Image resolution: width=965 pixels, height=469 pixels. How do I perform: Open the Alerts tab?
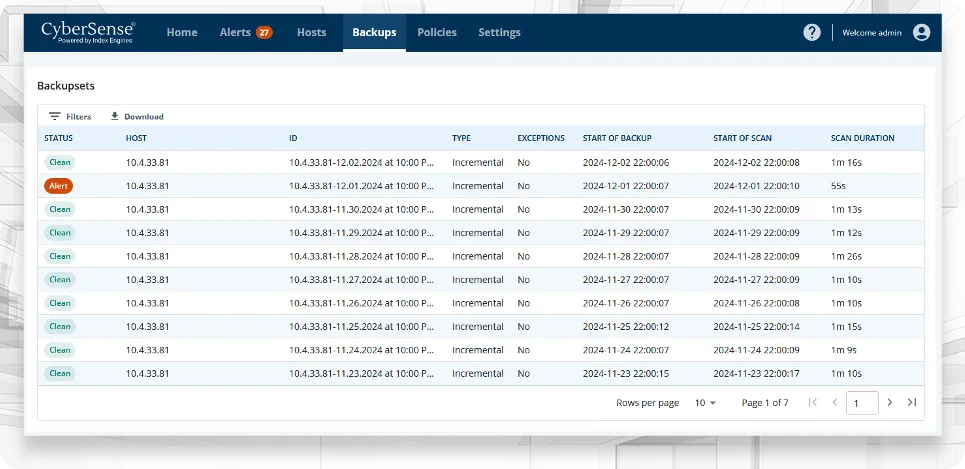pyautogui.click(x=245, y=32)
